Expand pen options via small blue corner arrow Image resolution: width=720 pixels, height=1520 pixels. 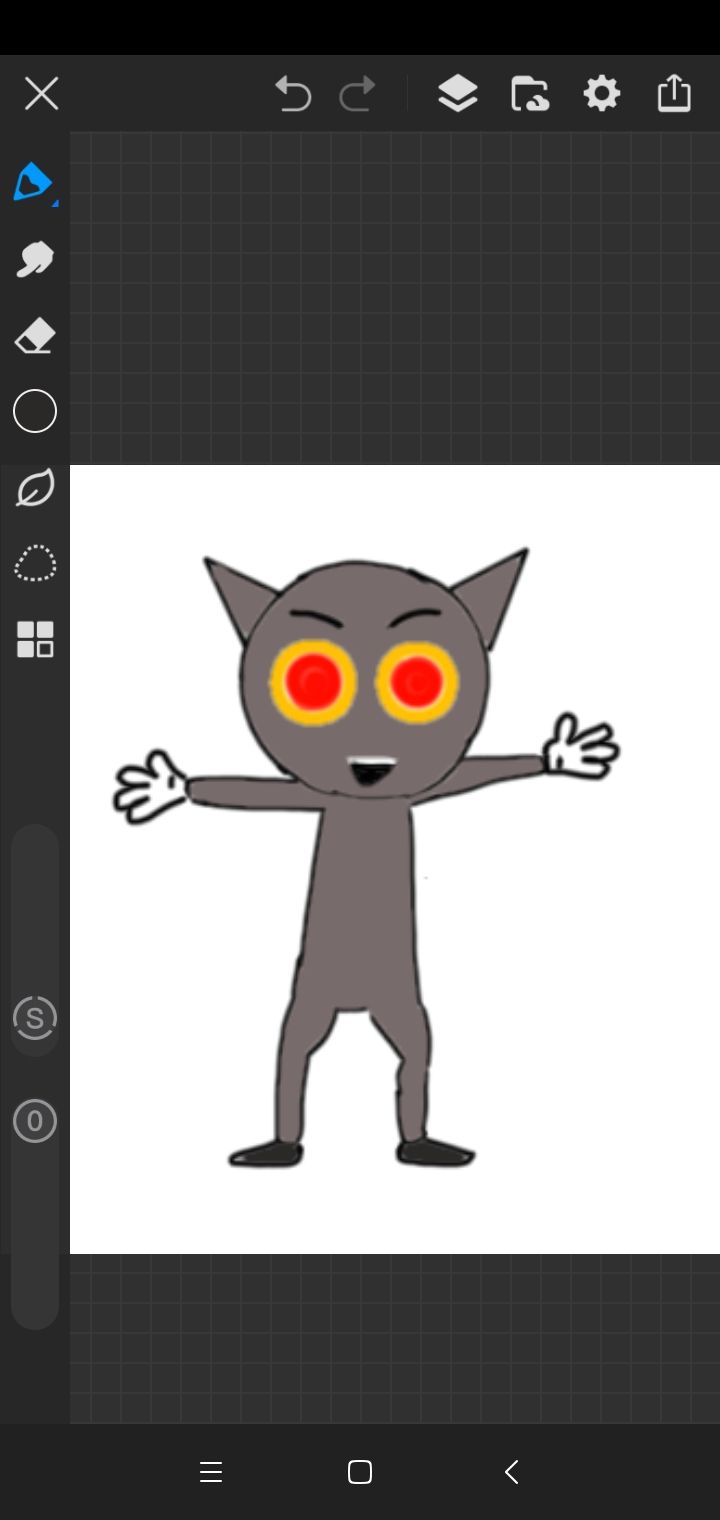pyautogui.click(x=55, y=204)
